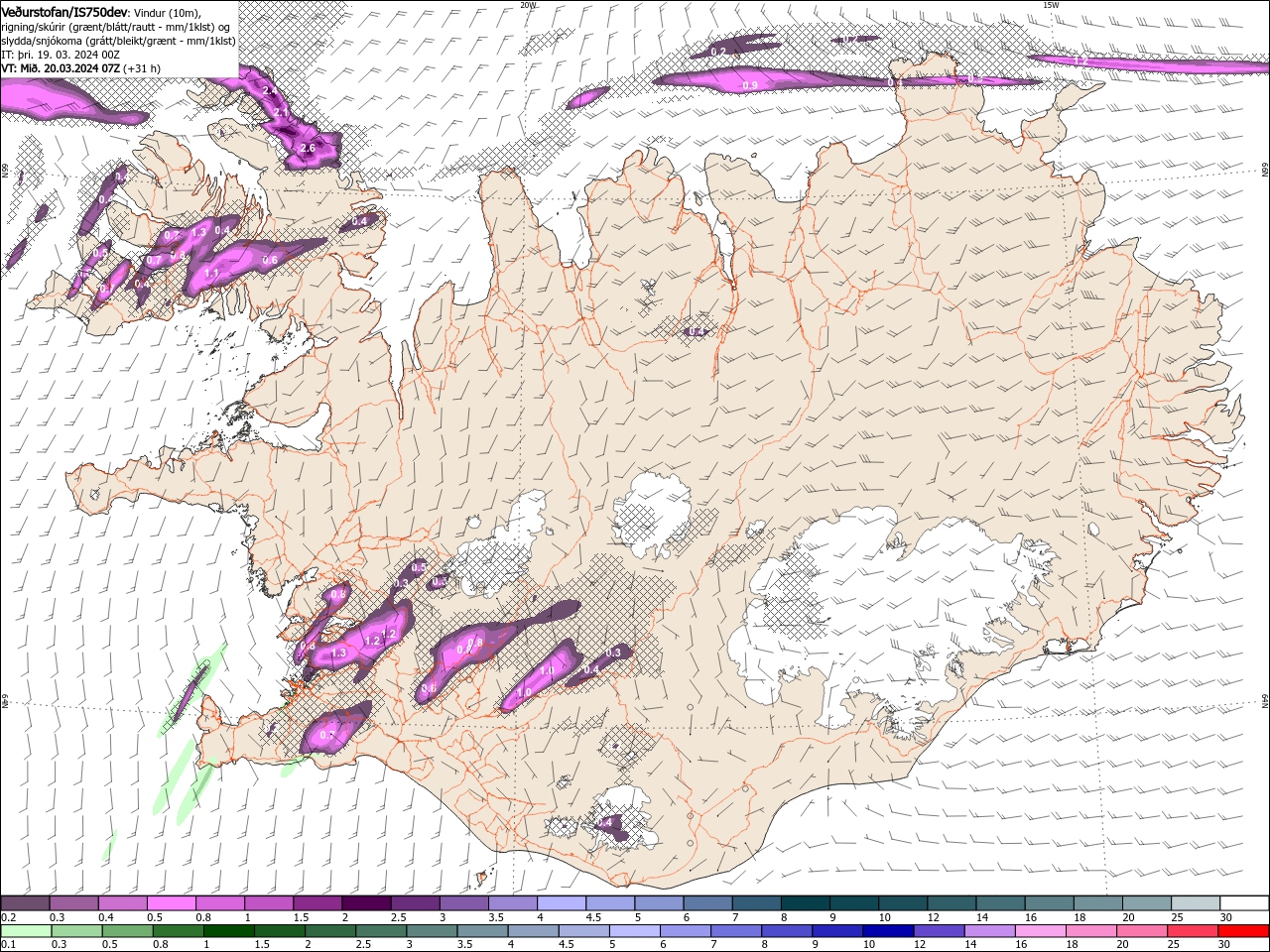The width and height of the screenshot is (1270, 952).
Task: Click the 2.4 precipitation value on the map
Action: (270, 90)
